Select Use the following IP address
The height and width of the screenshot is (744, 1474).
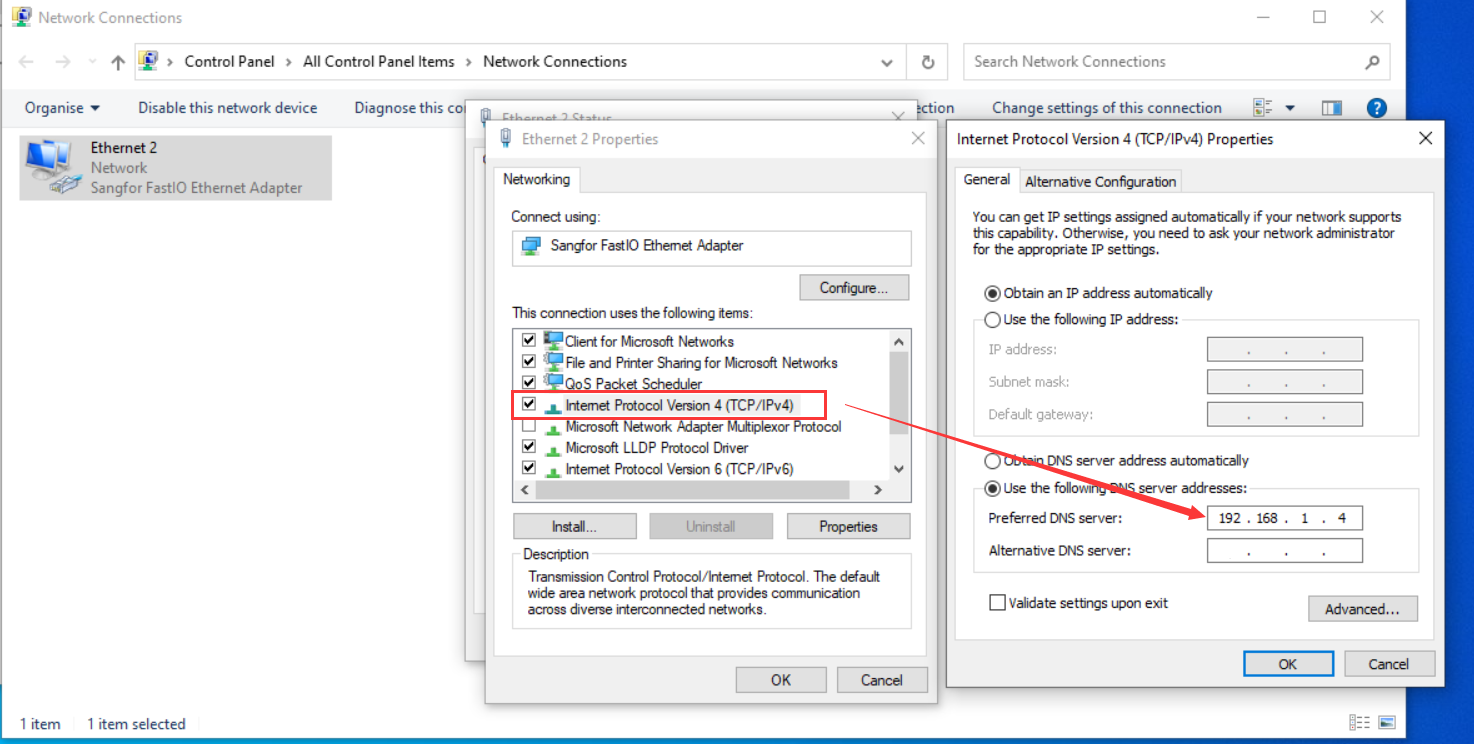click(x=992, y=320)
